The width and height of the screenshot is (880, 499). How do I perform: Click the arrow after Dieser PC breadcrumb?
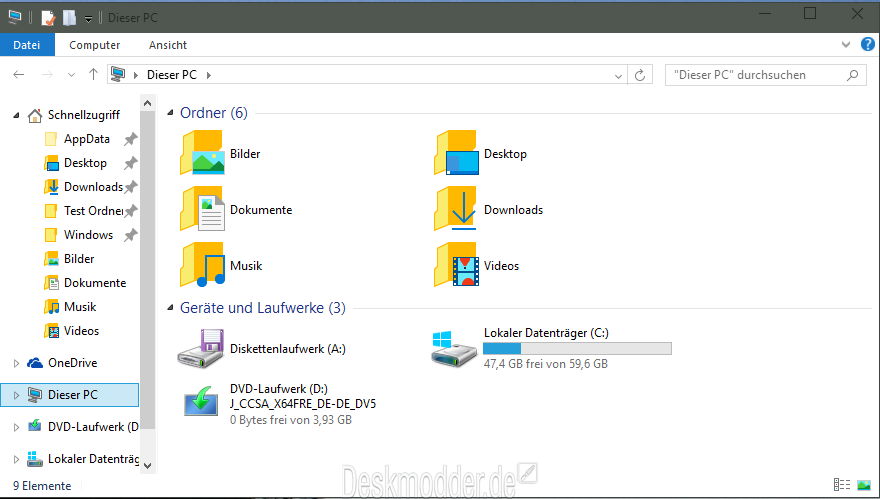coord(209,75)
